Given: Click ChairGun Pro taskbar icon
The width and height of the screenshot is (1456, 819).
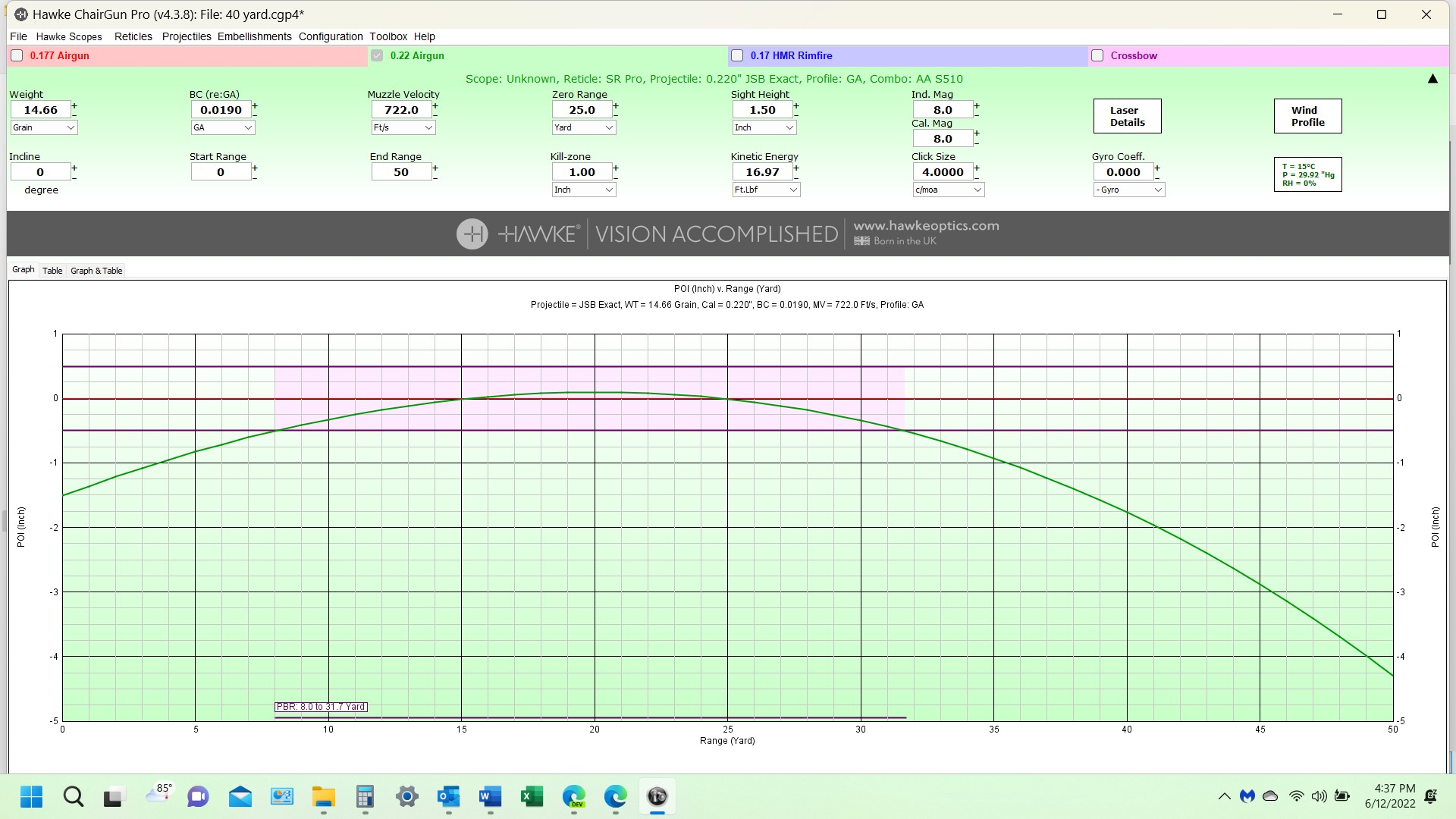Looking at the screenshot, I should click(657, 796).
